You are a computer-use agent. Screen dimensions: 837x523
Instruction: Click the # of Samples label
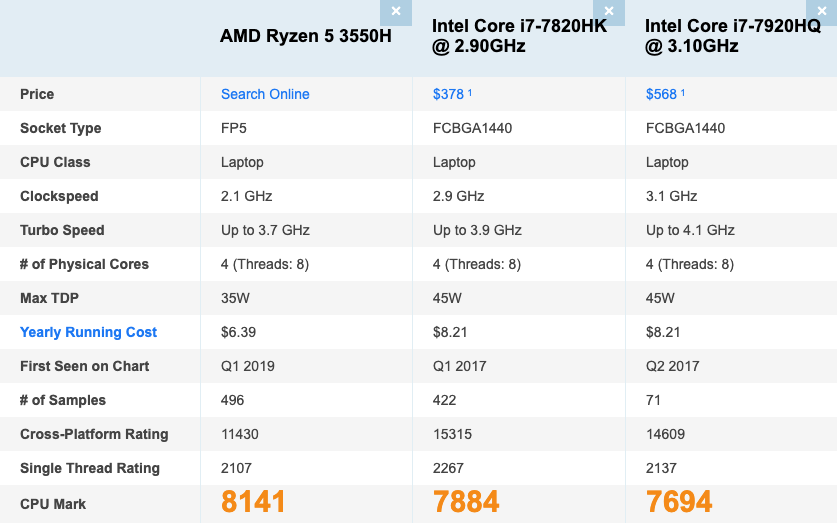pyautogui.click(x=62, y=400)
